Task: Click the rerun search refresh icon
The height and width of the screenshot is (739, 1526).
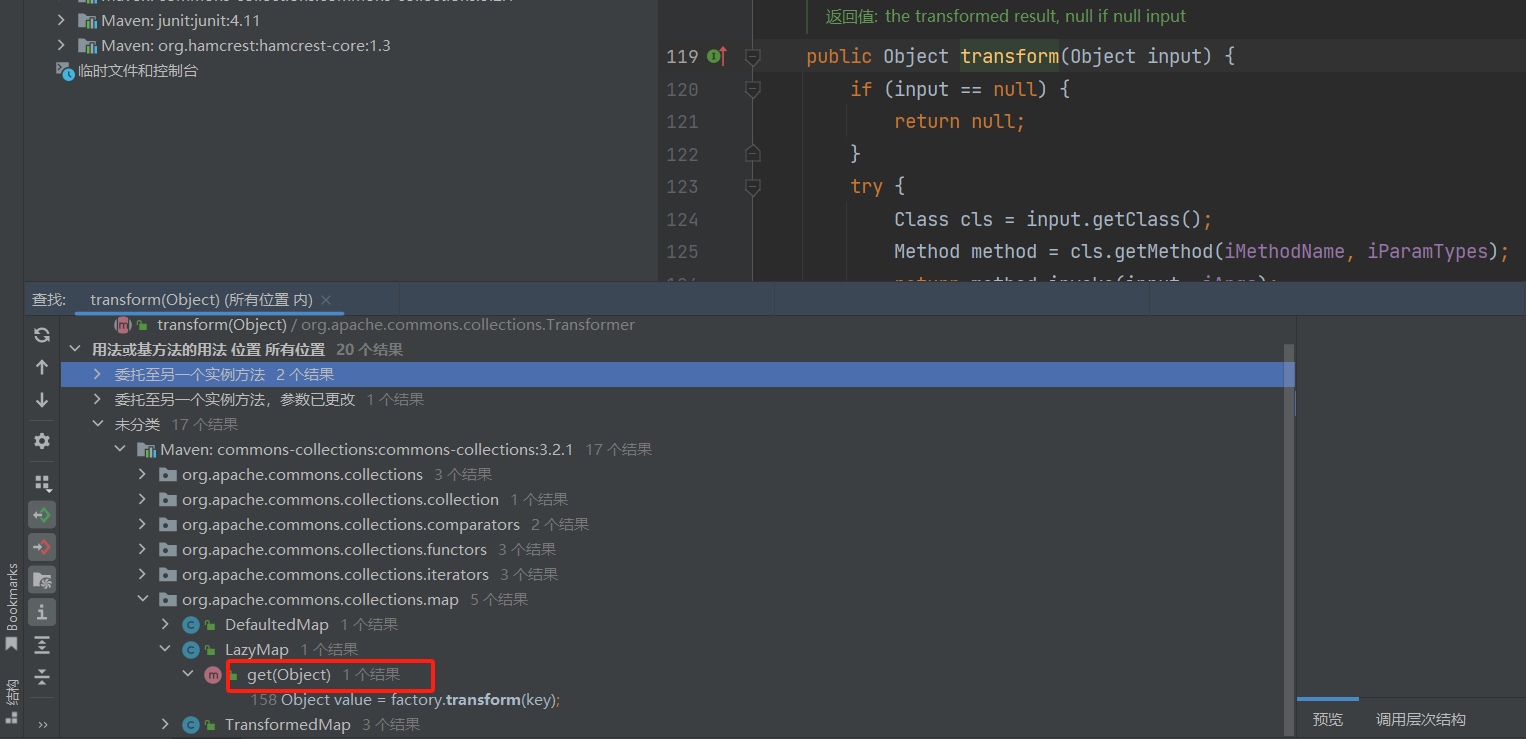Action: [42, 335]
